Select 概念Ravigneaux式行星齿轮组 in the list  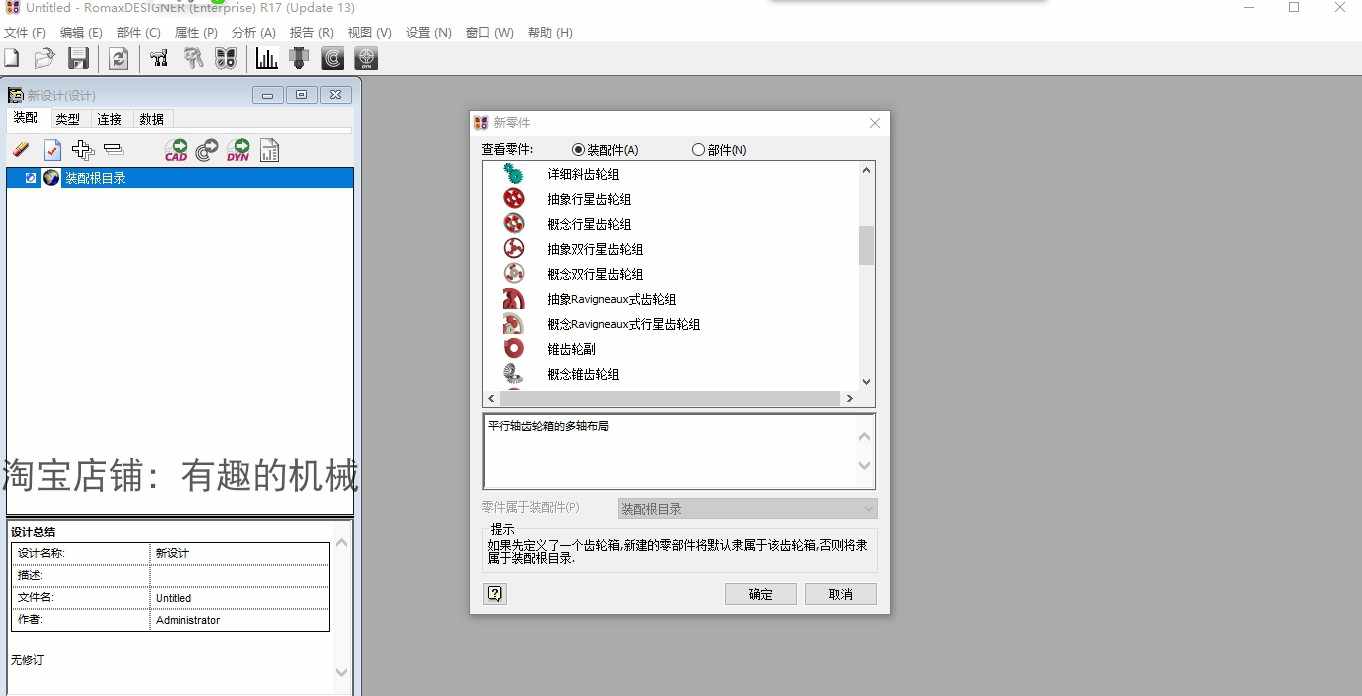point(624,324)
